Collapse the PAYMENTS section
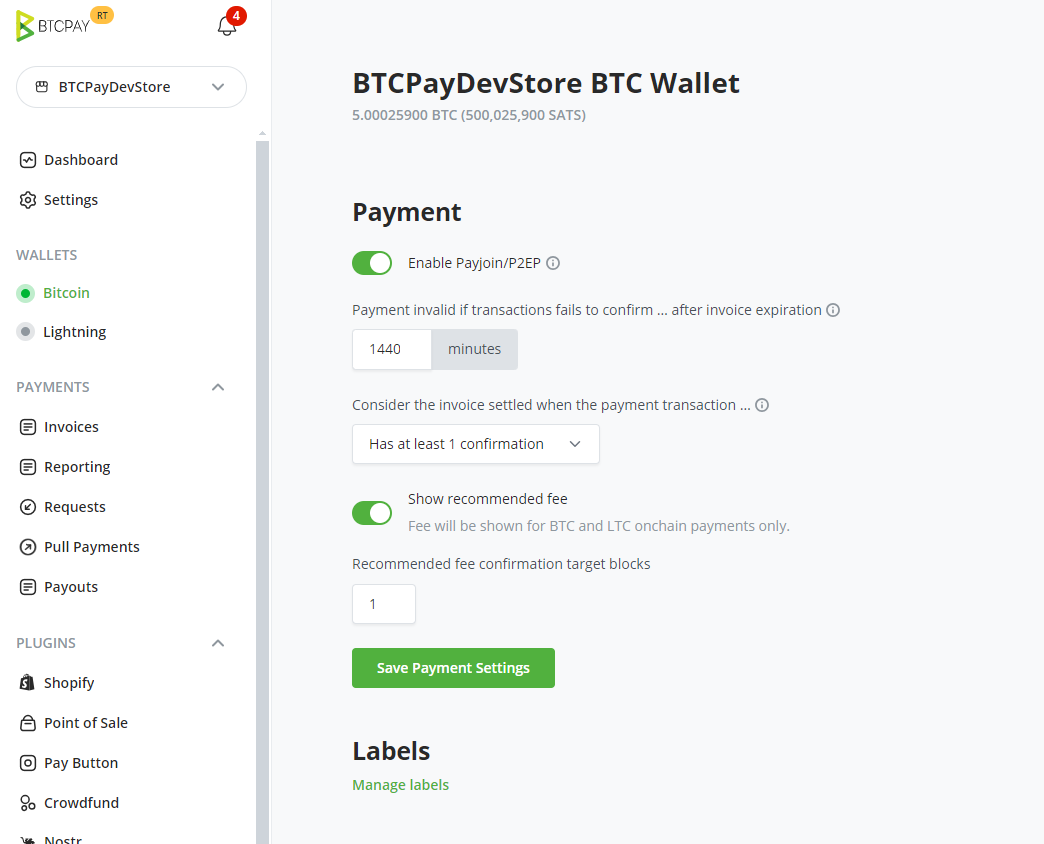Viewport: 1044px width, 844px height. pyautogui.click(x=217, y=387)
